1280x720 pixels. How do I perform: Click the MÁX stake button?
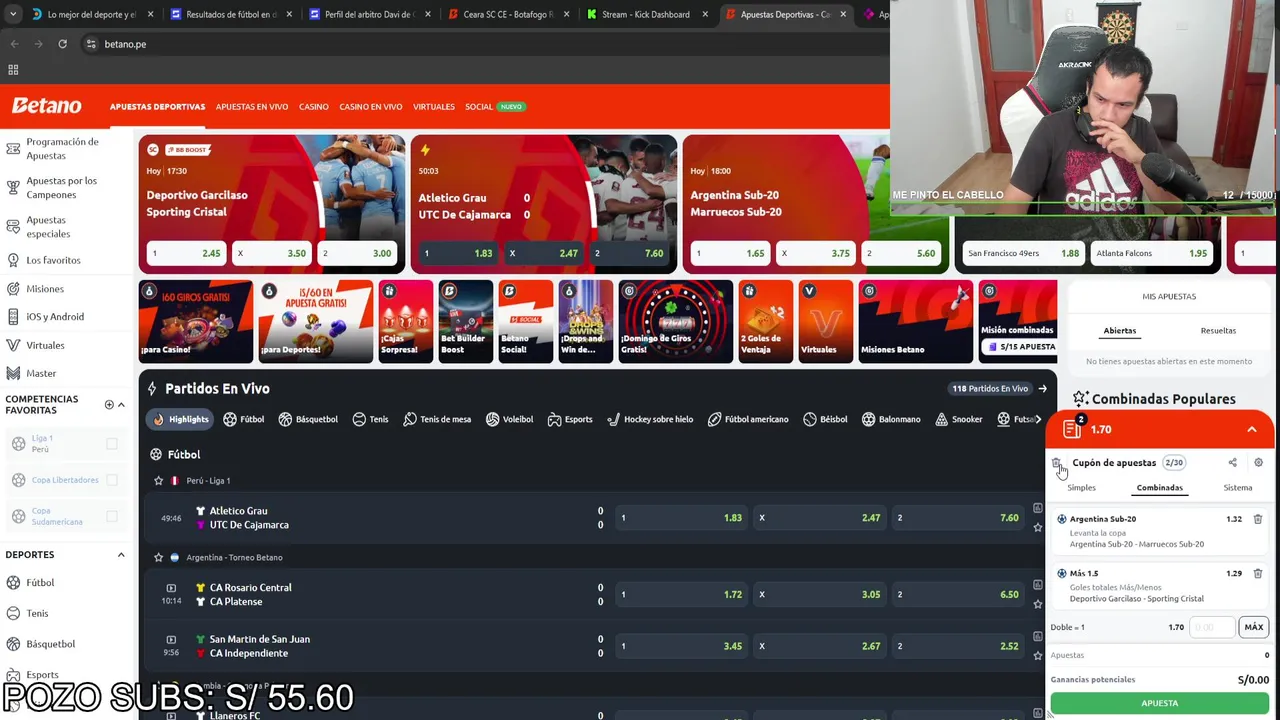[x=1253, y=627]
